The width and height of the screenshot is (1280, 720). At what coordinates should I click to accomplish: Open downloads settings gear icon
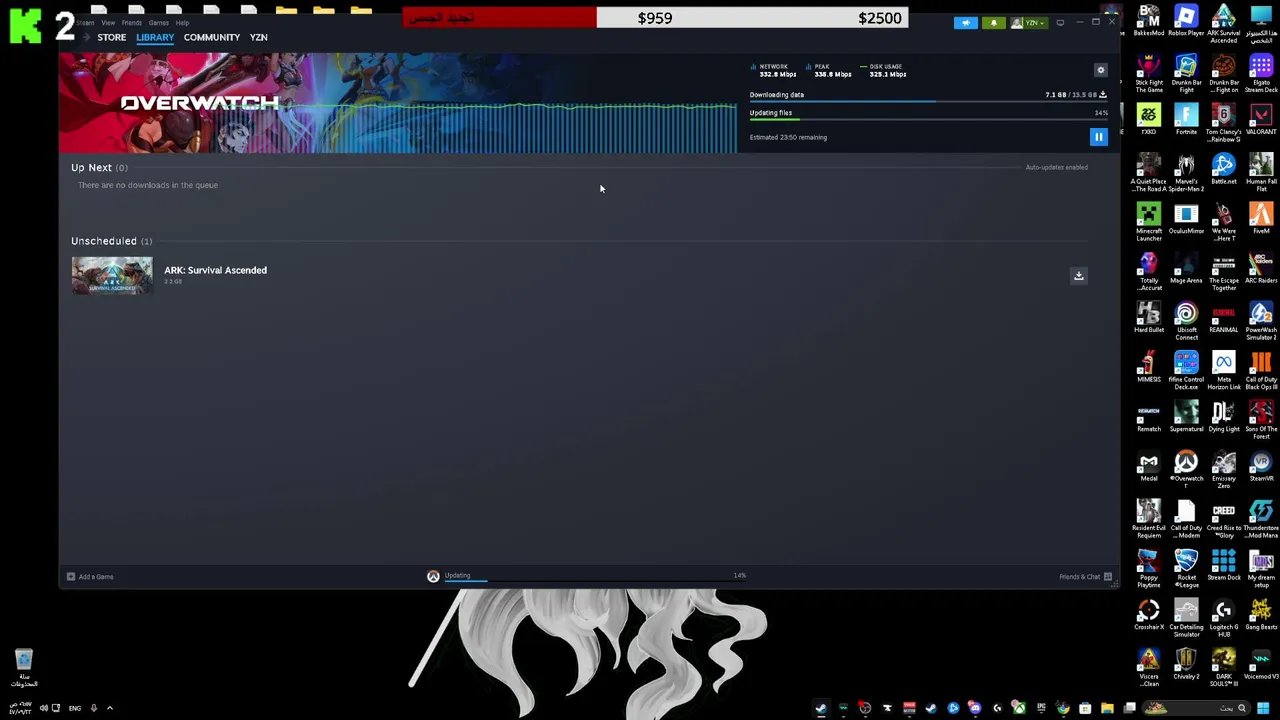click(x=1101, y=70)
